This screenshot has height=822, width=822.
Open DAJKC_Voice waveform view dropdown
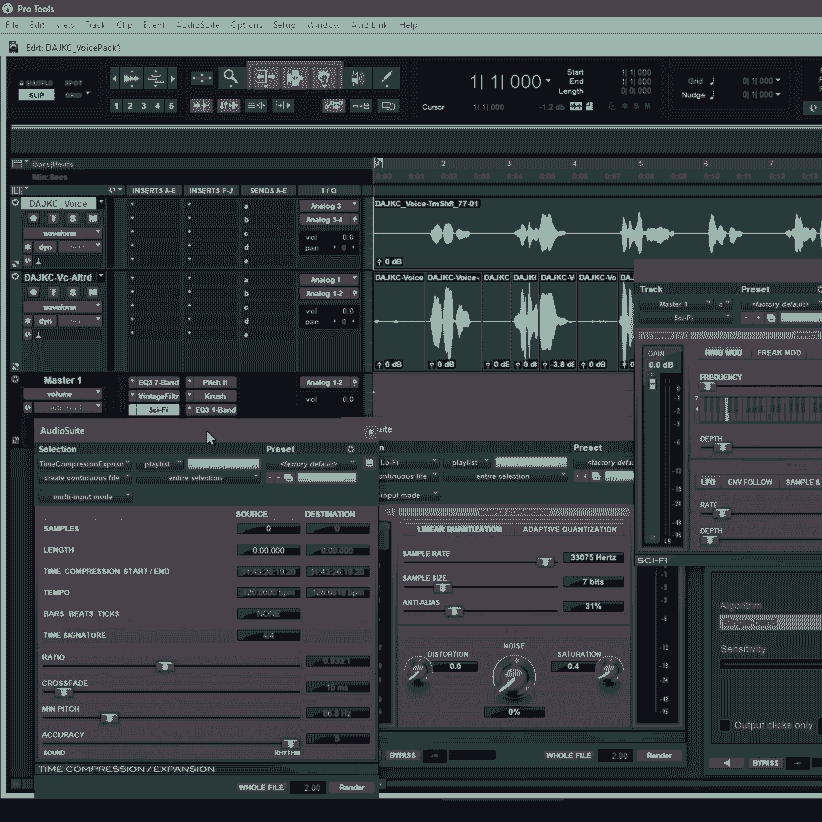point(62,233)
